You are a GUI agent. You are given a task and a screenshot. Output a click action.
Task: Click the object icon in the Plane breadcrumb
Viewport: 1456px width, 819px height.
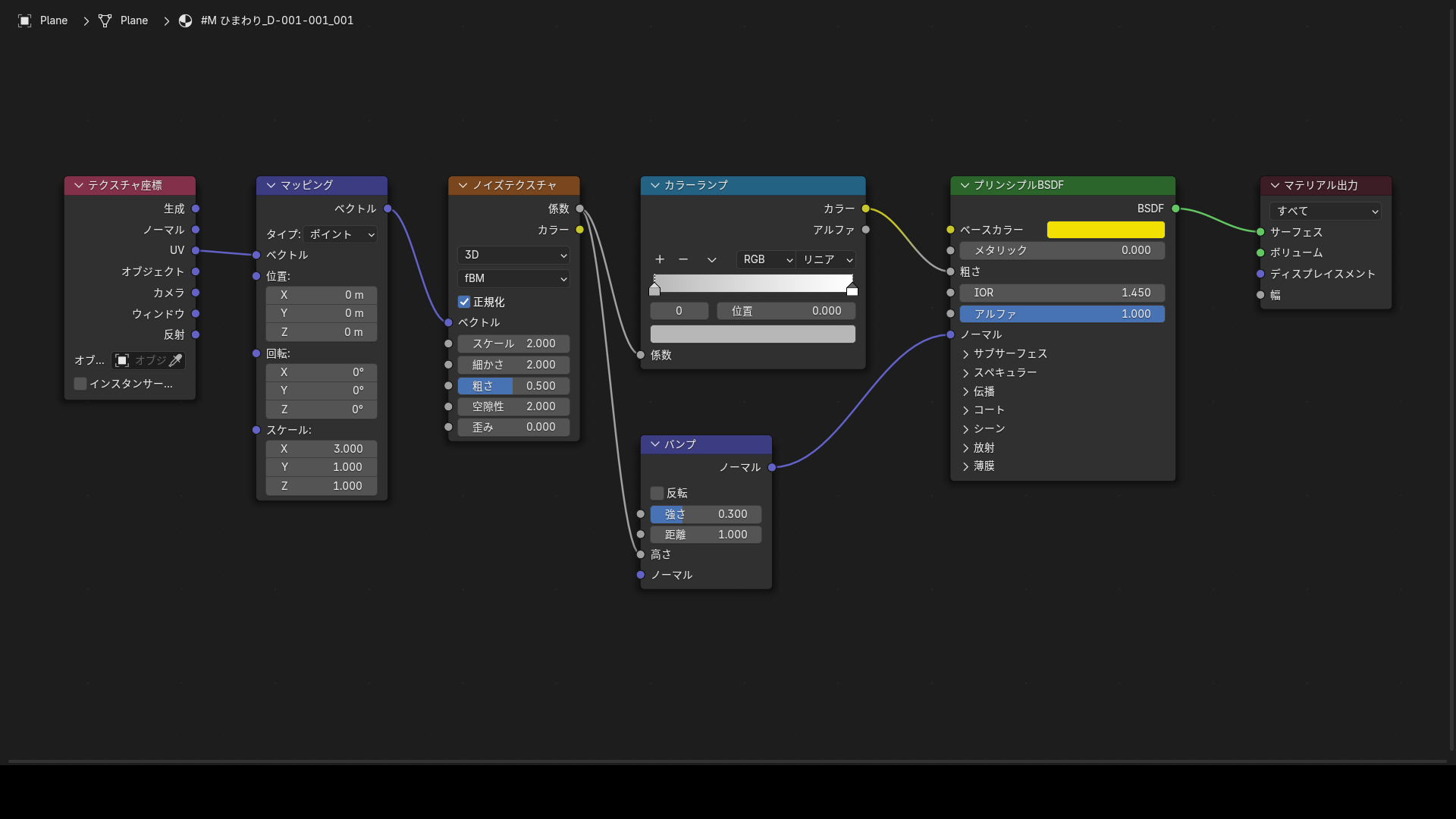(25, 20)
